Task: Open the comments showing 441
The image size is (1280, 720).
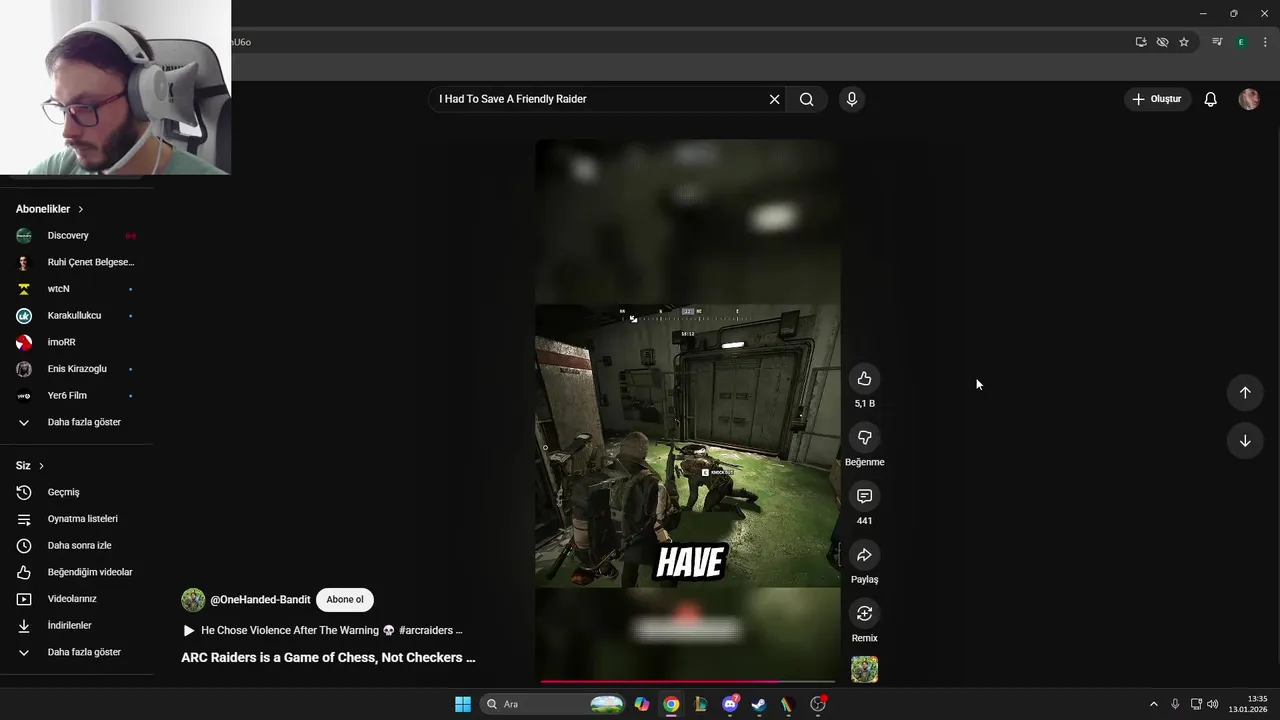Action: (864, 496)
